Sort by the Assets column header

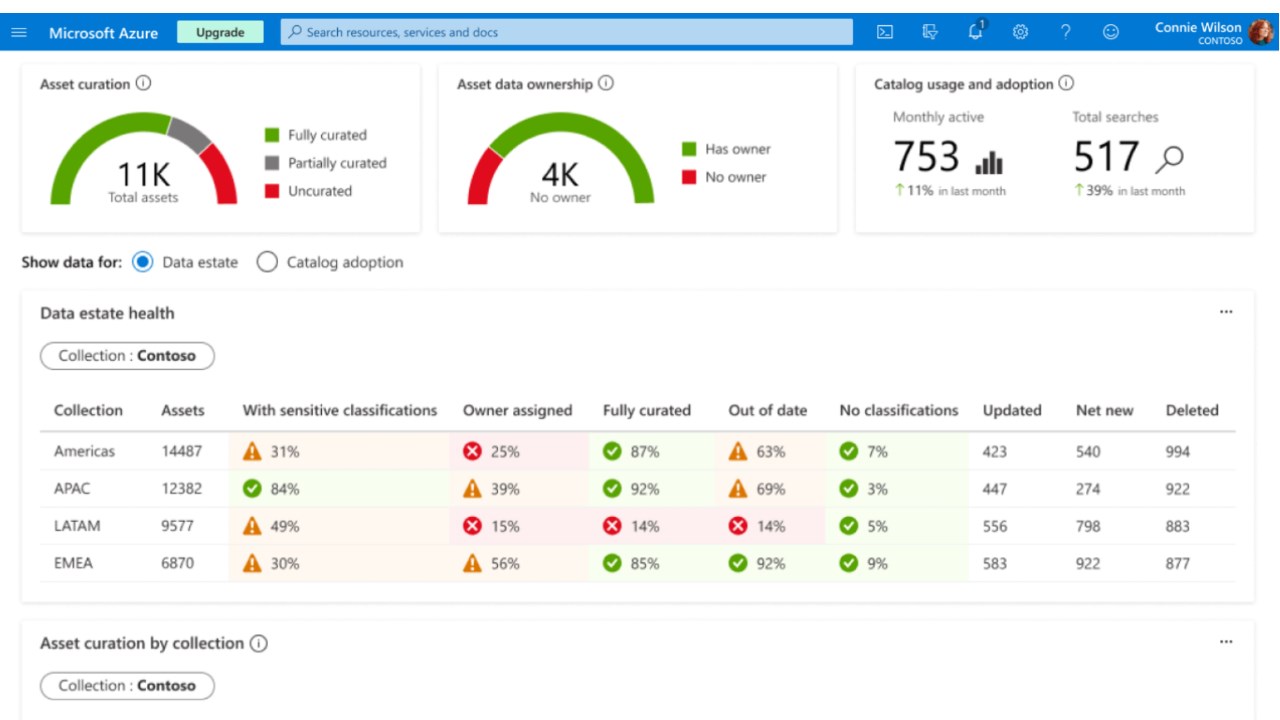click(183, 410)
